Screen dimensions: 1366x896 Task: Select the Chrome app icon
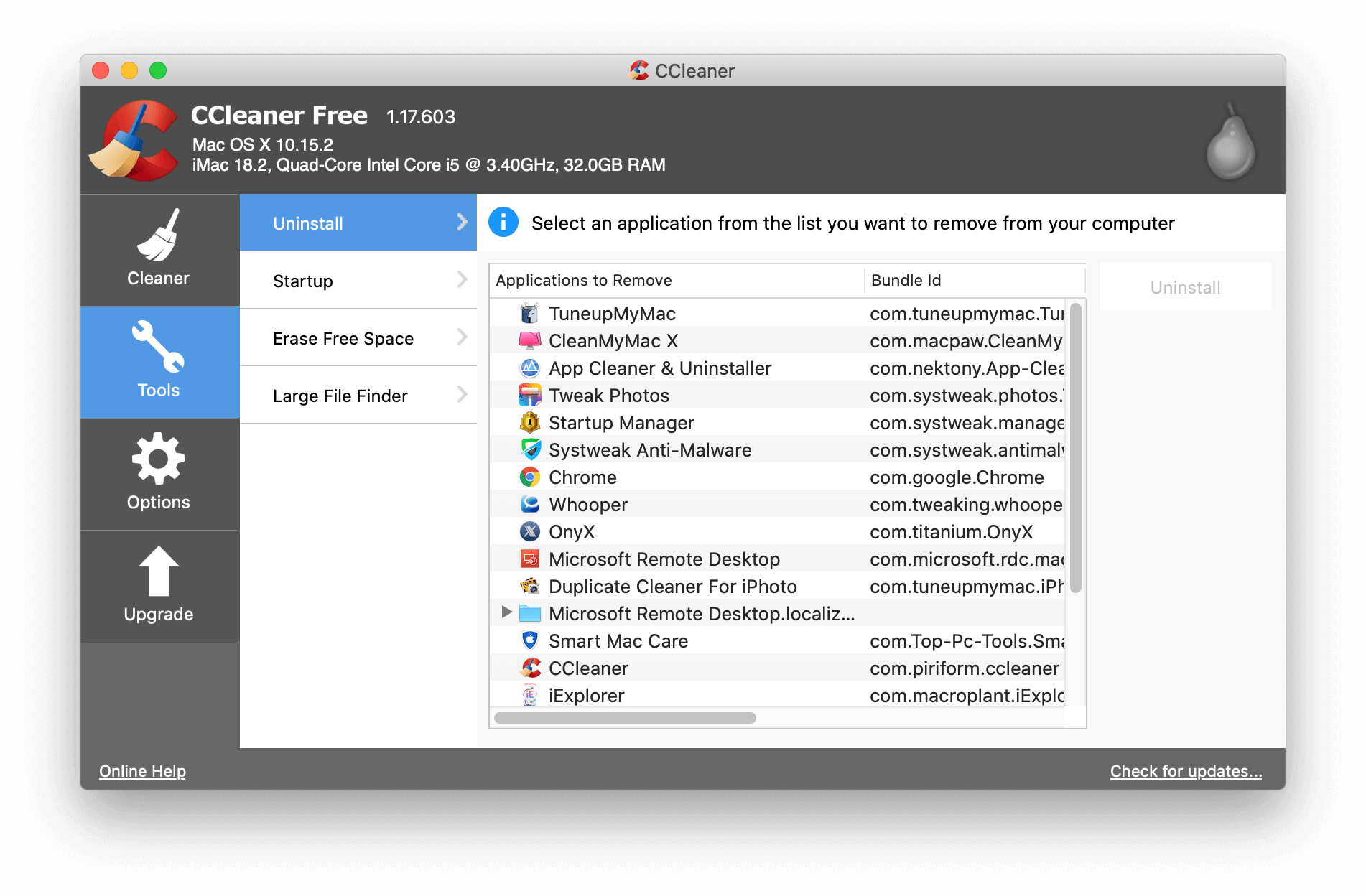coord(529,477)
